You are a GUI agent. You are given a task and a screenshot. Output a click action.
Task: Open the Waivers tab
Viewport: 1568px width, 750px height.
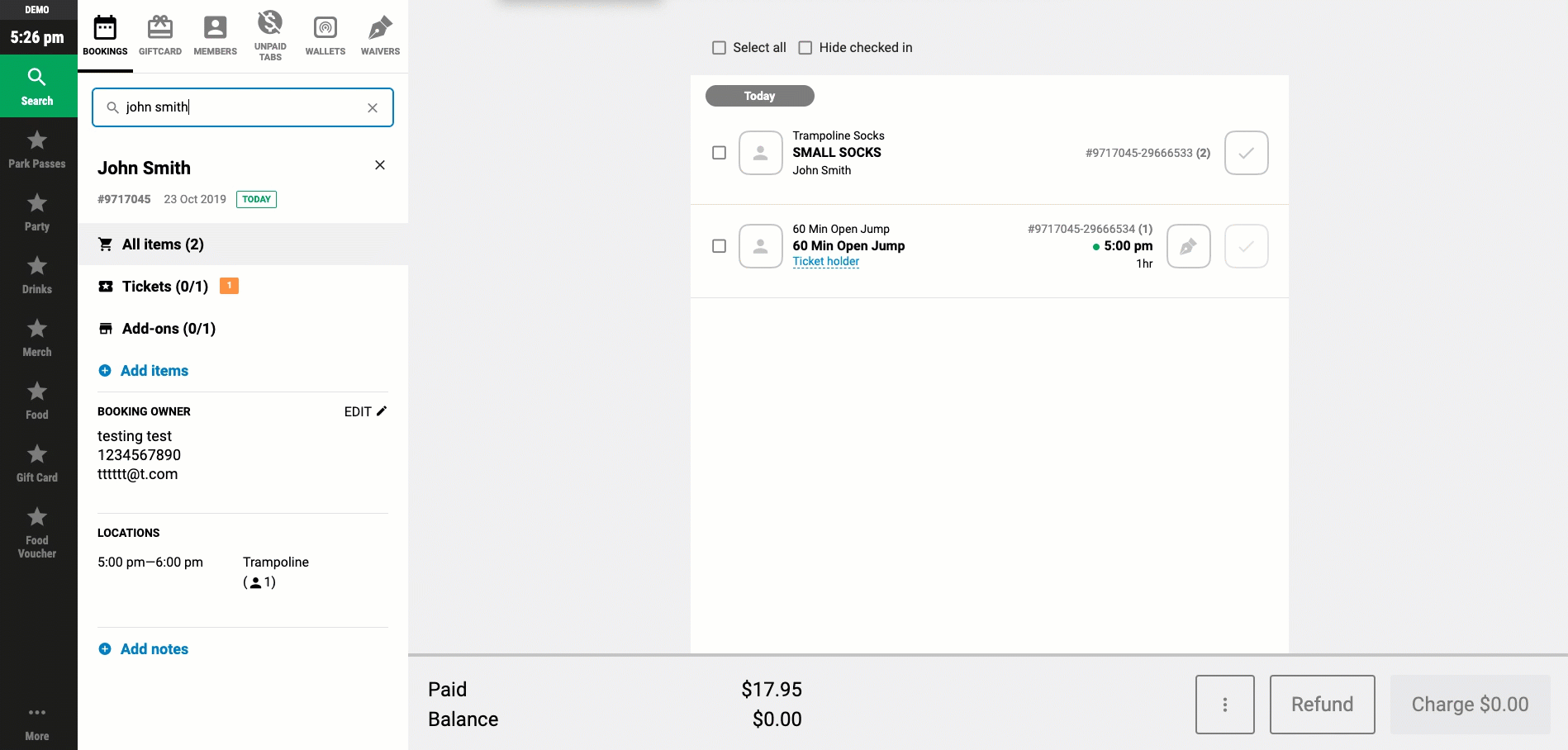point(380,36)
